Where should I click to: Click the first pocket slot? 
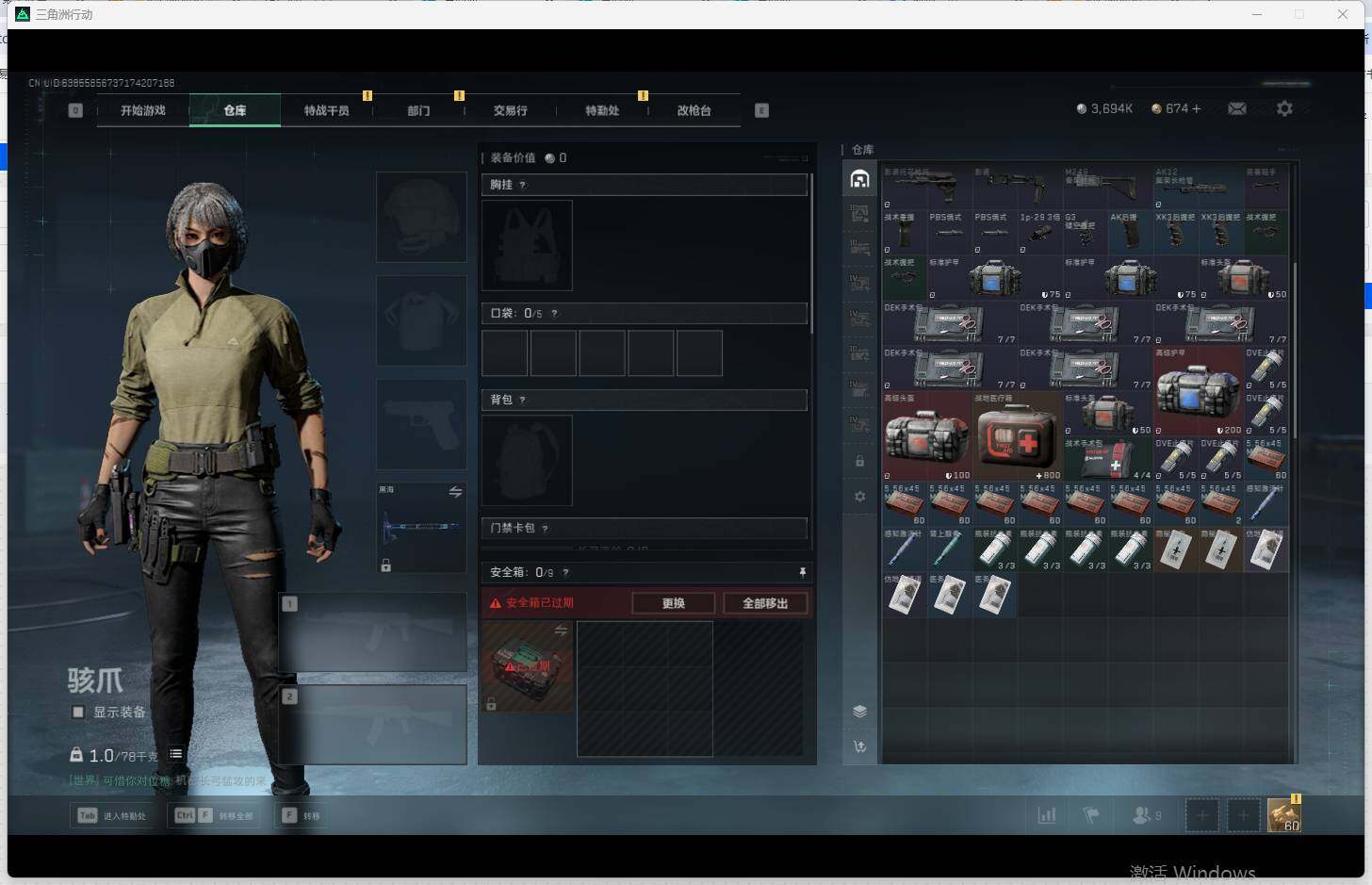point(505,353)
